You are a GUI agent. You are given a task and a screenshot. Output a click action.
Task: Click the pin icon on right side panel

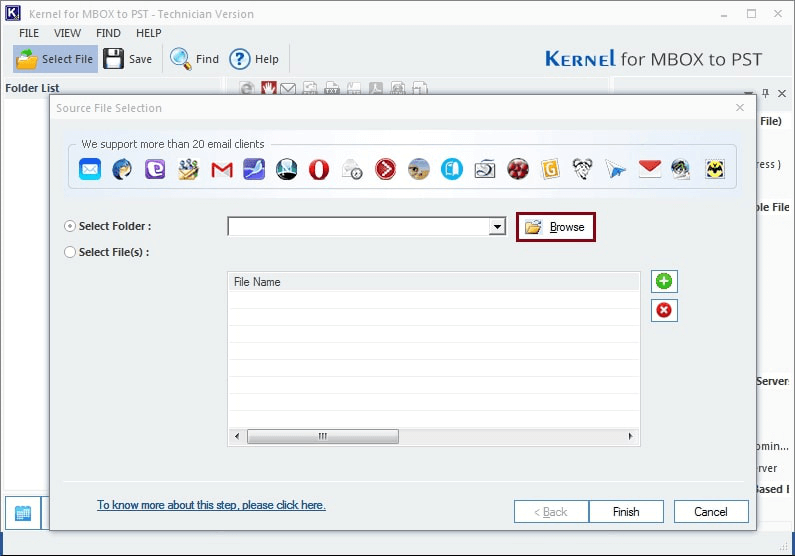pos(766,93)
